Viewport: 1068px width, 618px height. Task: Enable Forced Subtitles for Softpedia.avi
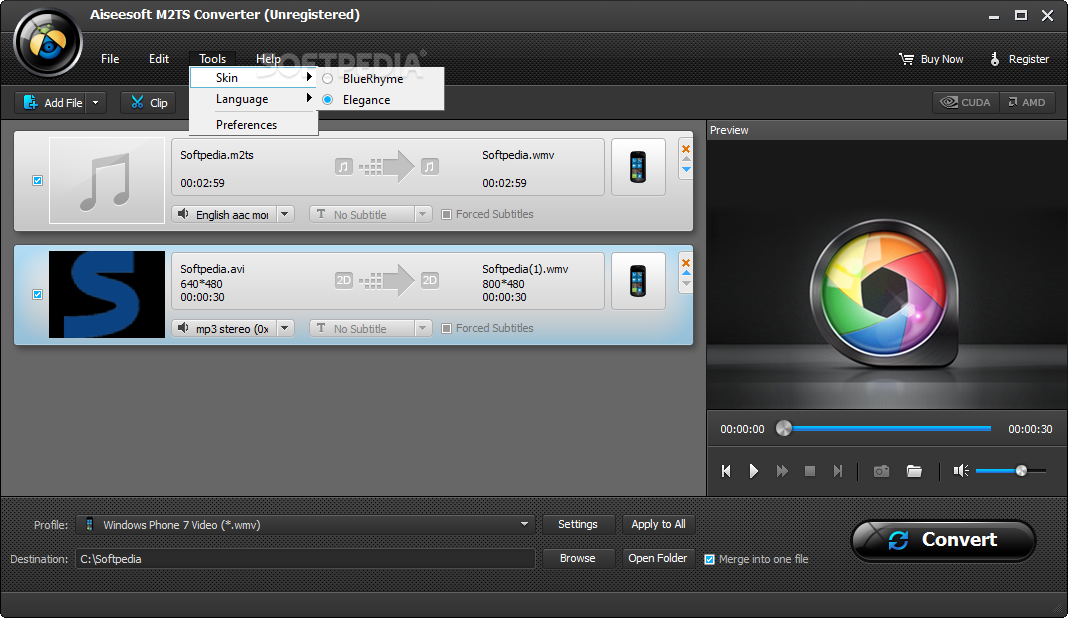pos(446,328)
